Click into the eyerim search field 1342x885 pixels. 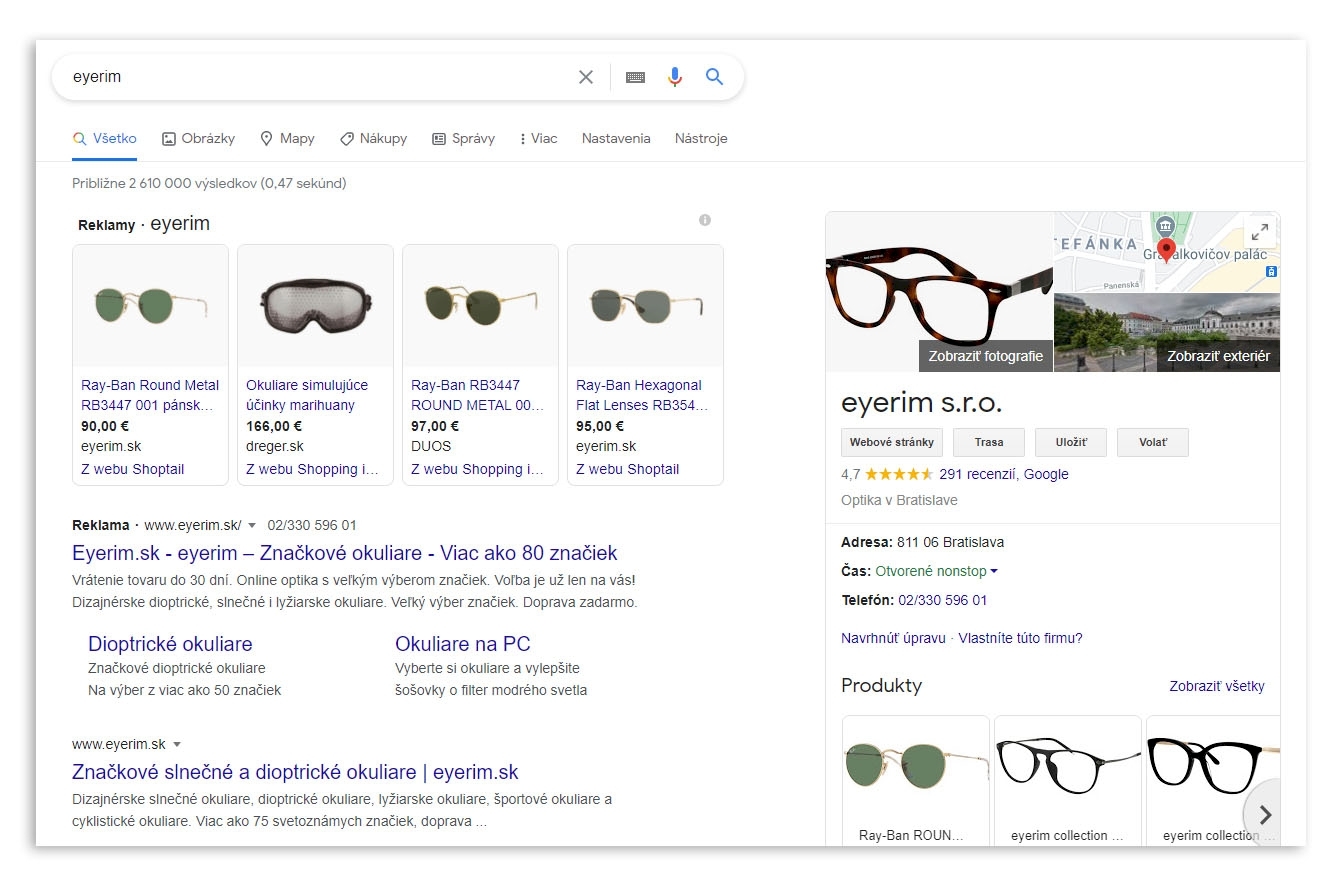320,77
